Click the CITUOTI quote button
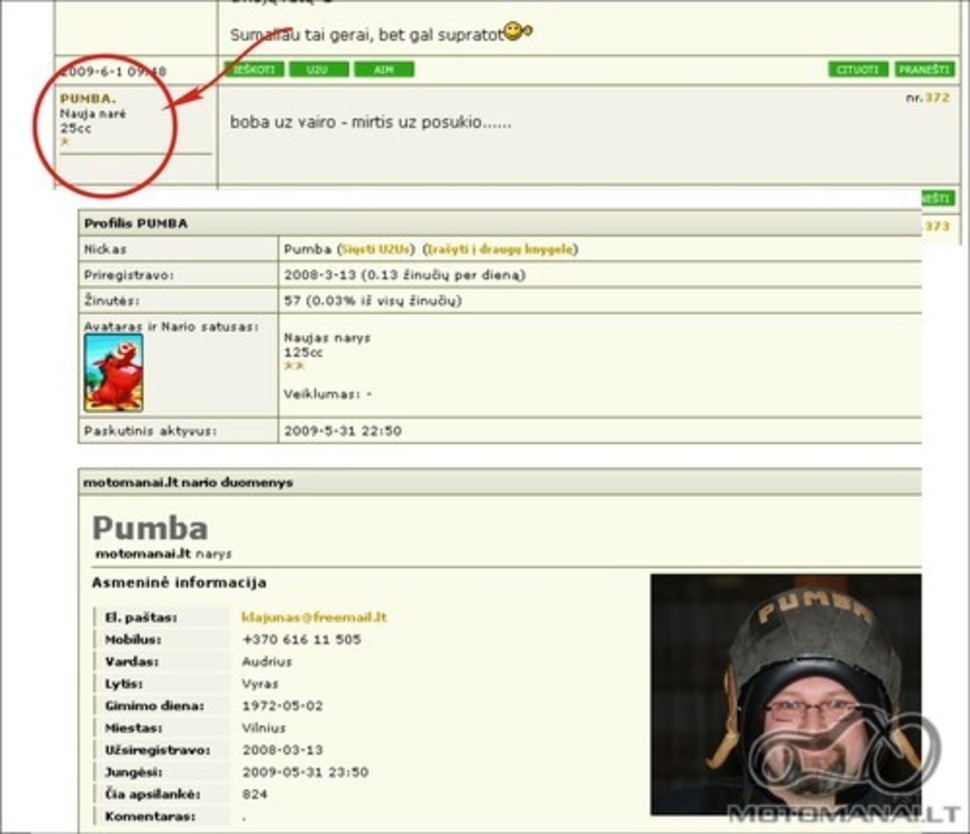Screen dimensions: 970x834 (x=858, y=69)
